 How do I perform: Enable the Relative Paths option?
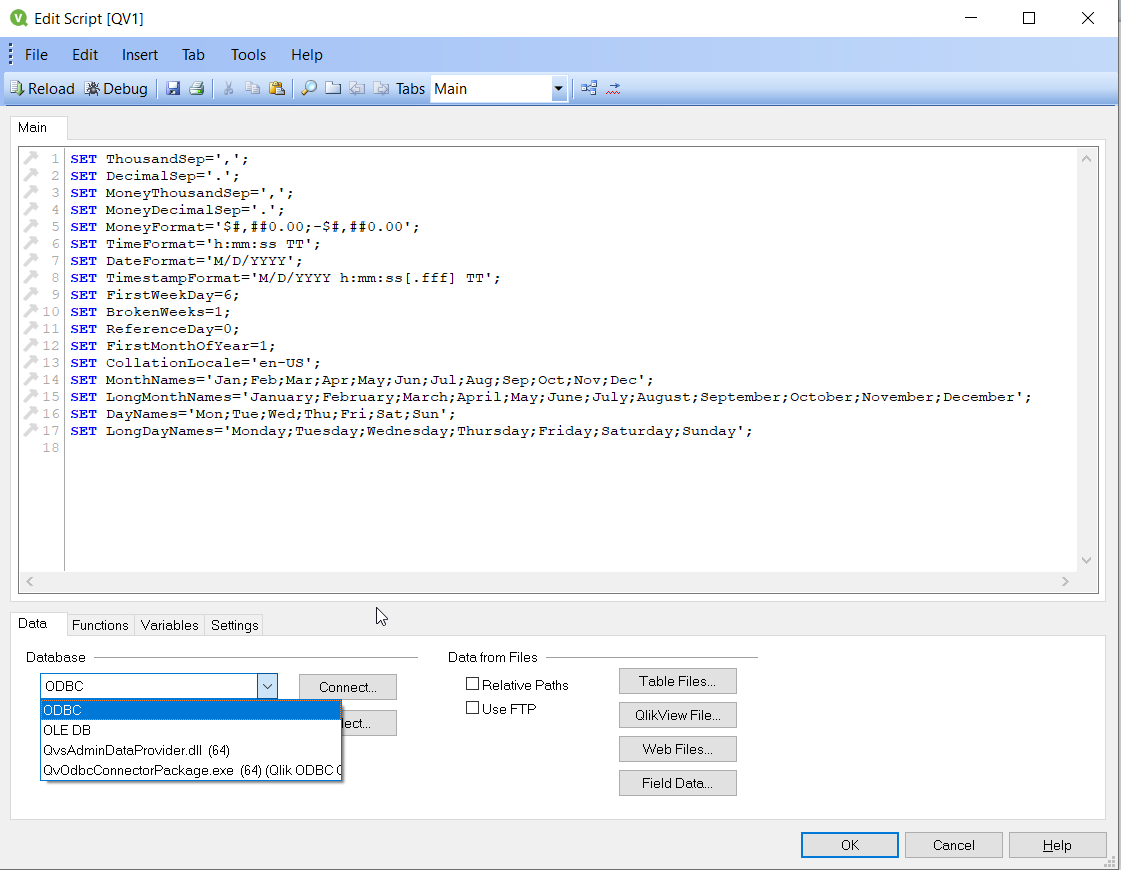(472, 683)
